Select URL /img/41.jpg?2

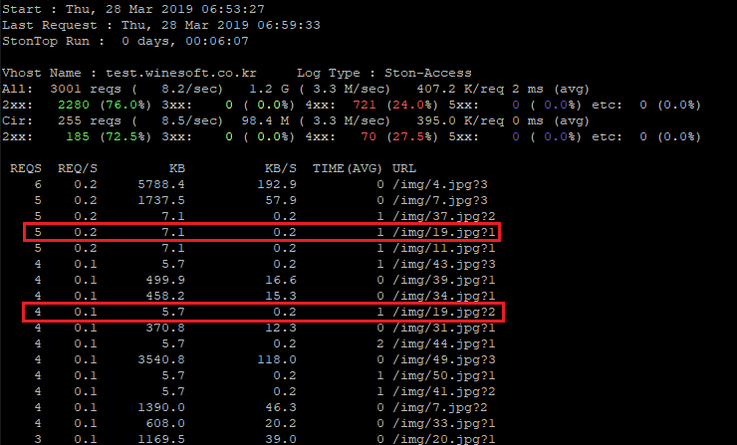[444, 391]
